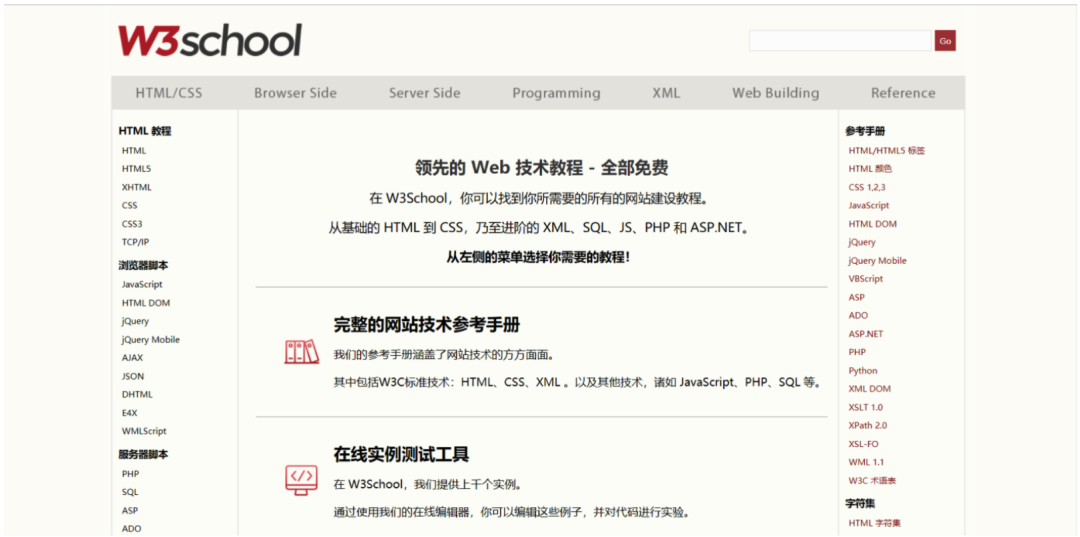Screen dimensions: 1080x537
Task: Open the Browser Side navigation tab
Action: click(x=295, y=93)
